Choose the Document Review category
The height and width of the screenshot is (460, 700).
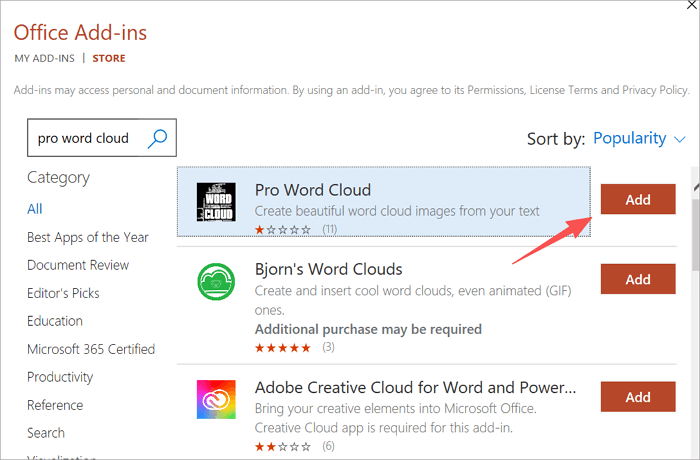[x=78, y=265]
